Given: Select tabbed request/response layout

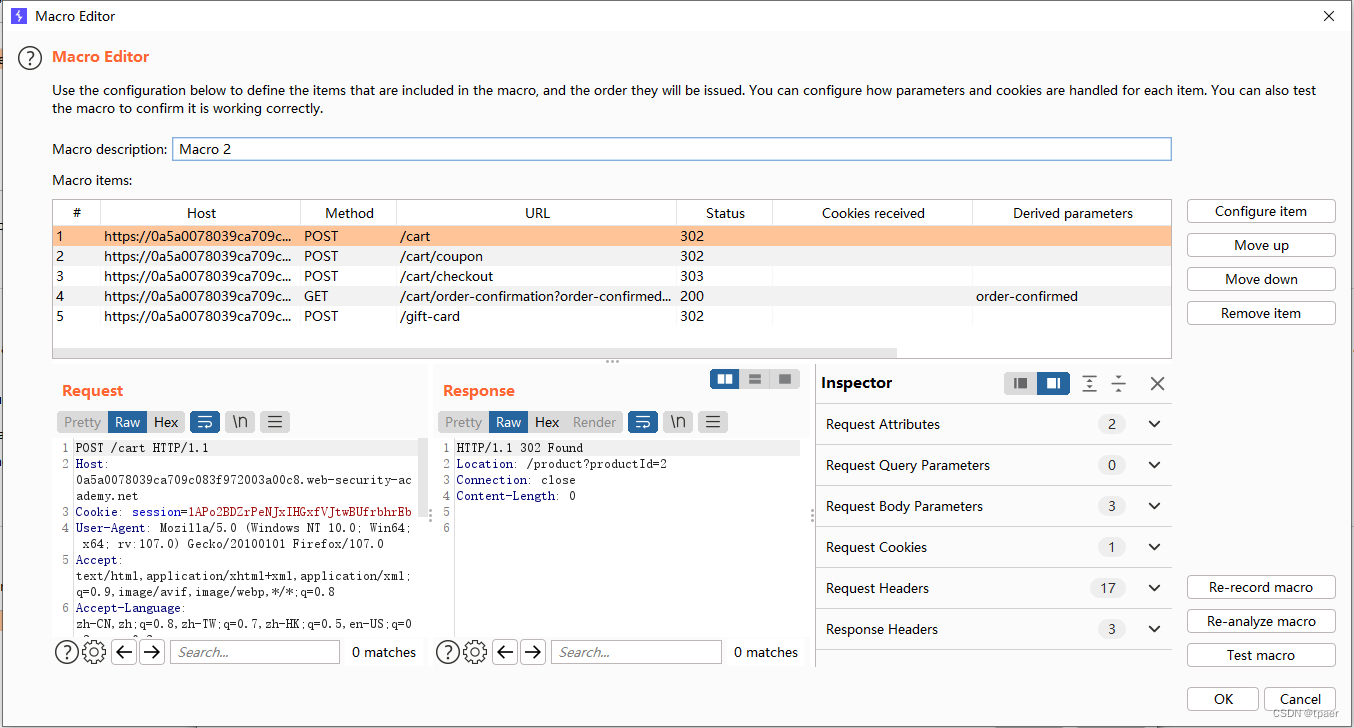Looking at the screenshot, I should pyautogui.click(x=785, y=379).
